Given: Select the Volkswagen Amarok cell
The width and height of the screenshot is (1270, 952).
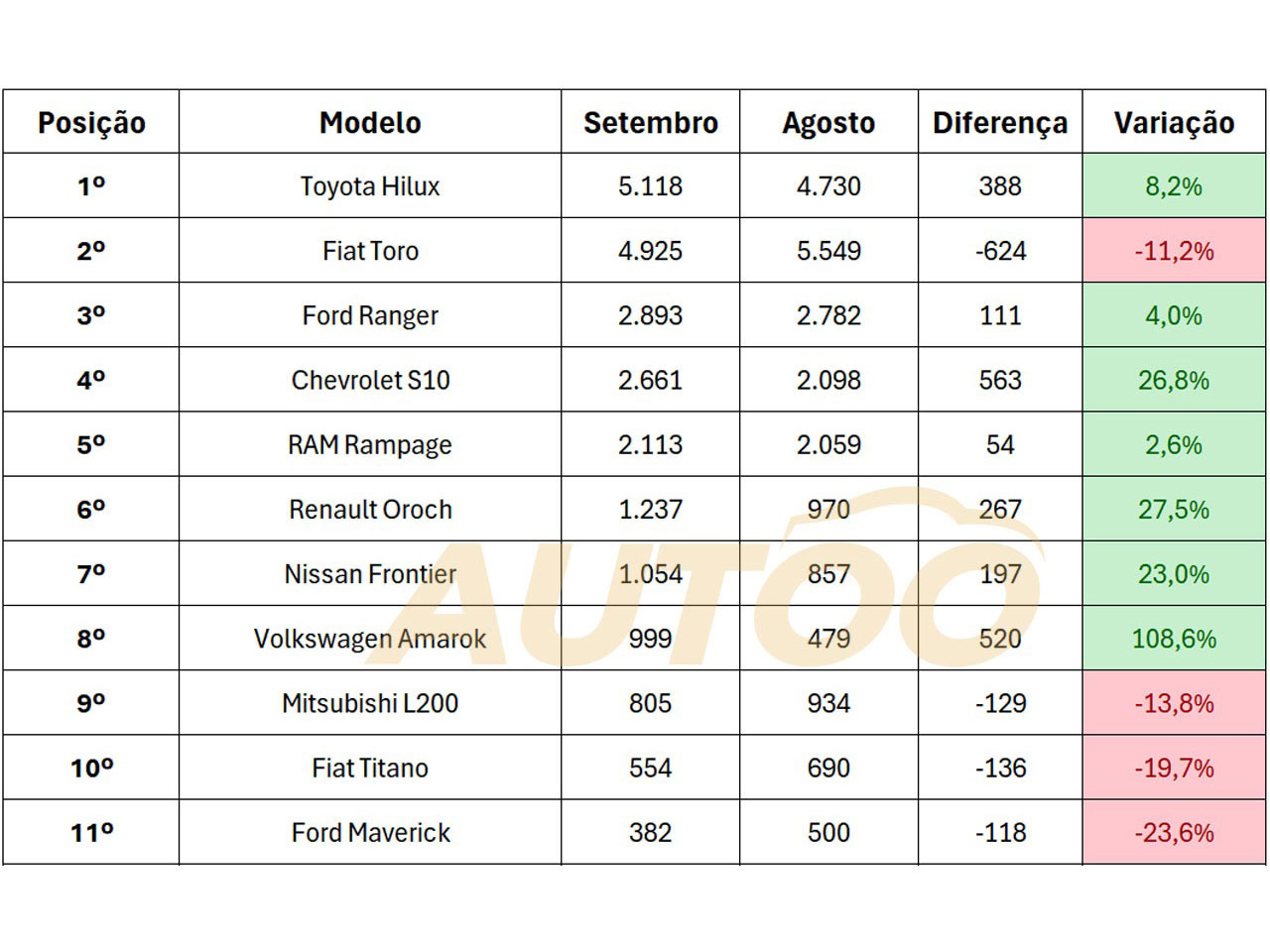Looking at the screenshot, I should (x=370, y=638).
